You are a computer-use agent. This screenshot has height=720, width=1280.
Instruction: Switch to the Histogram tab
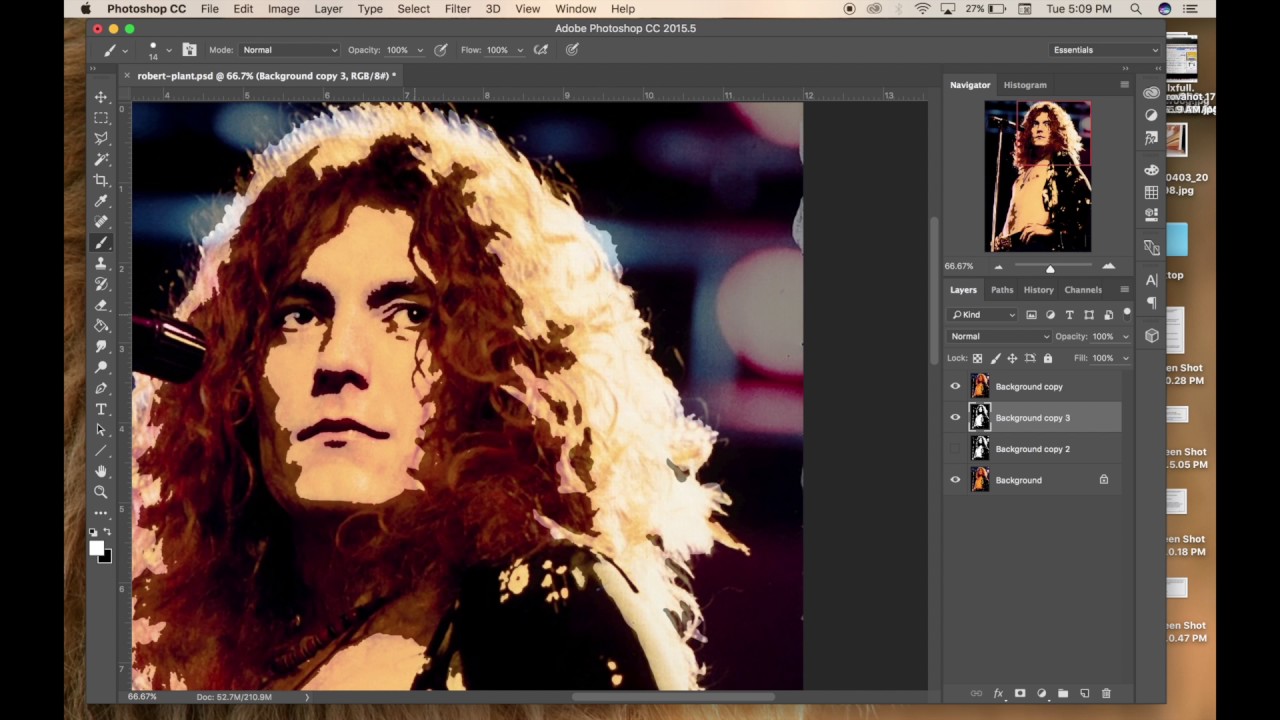coord(1025,85)
